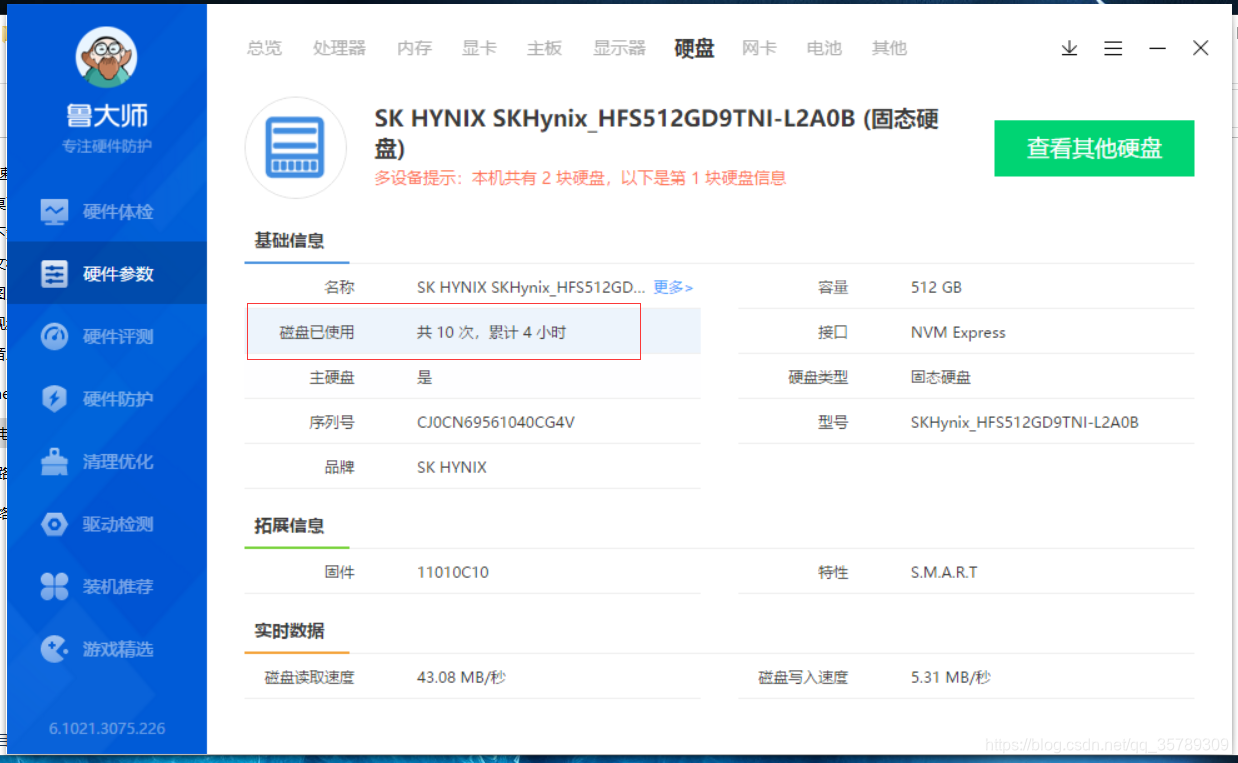This screenshot has height=763, width=1238.
Task: Open 硬件体检 hardware checkup icon
Action: pos(54,212)
